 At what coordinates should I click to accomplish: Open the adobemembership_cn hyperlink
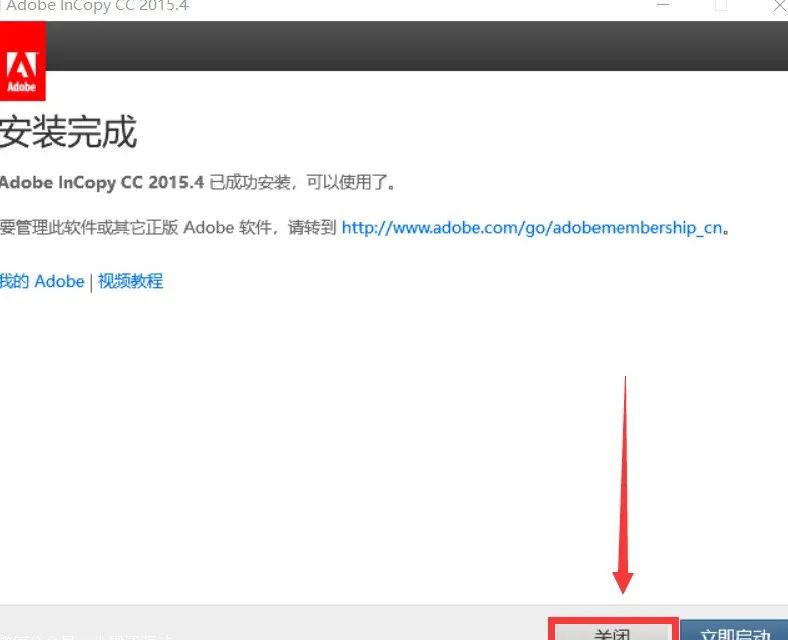tap(532, 228)
